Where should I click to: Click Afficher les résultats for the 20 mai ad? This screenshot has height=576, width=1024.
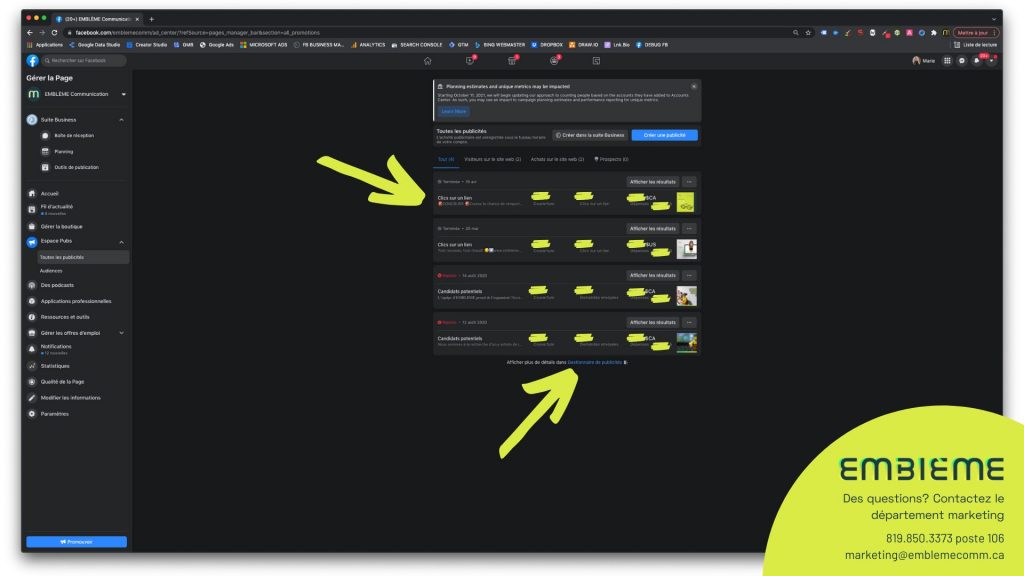point(652,229)
